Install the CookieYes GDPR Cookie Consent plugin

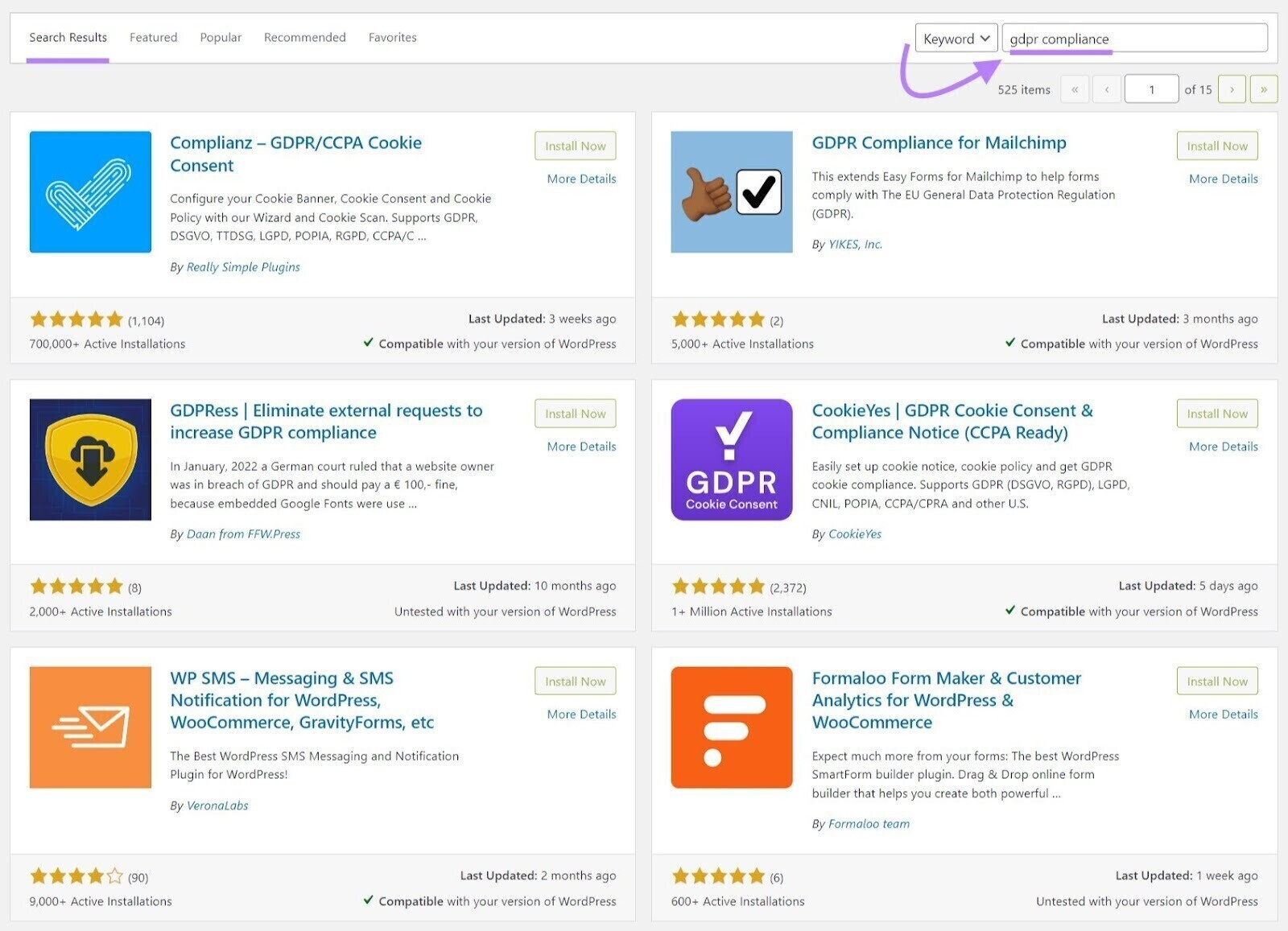point(1216,414)
